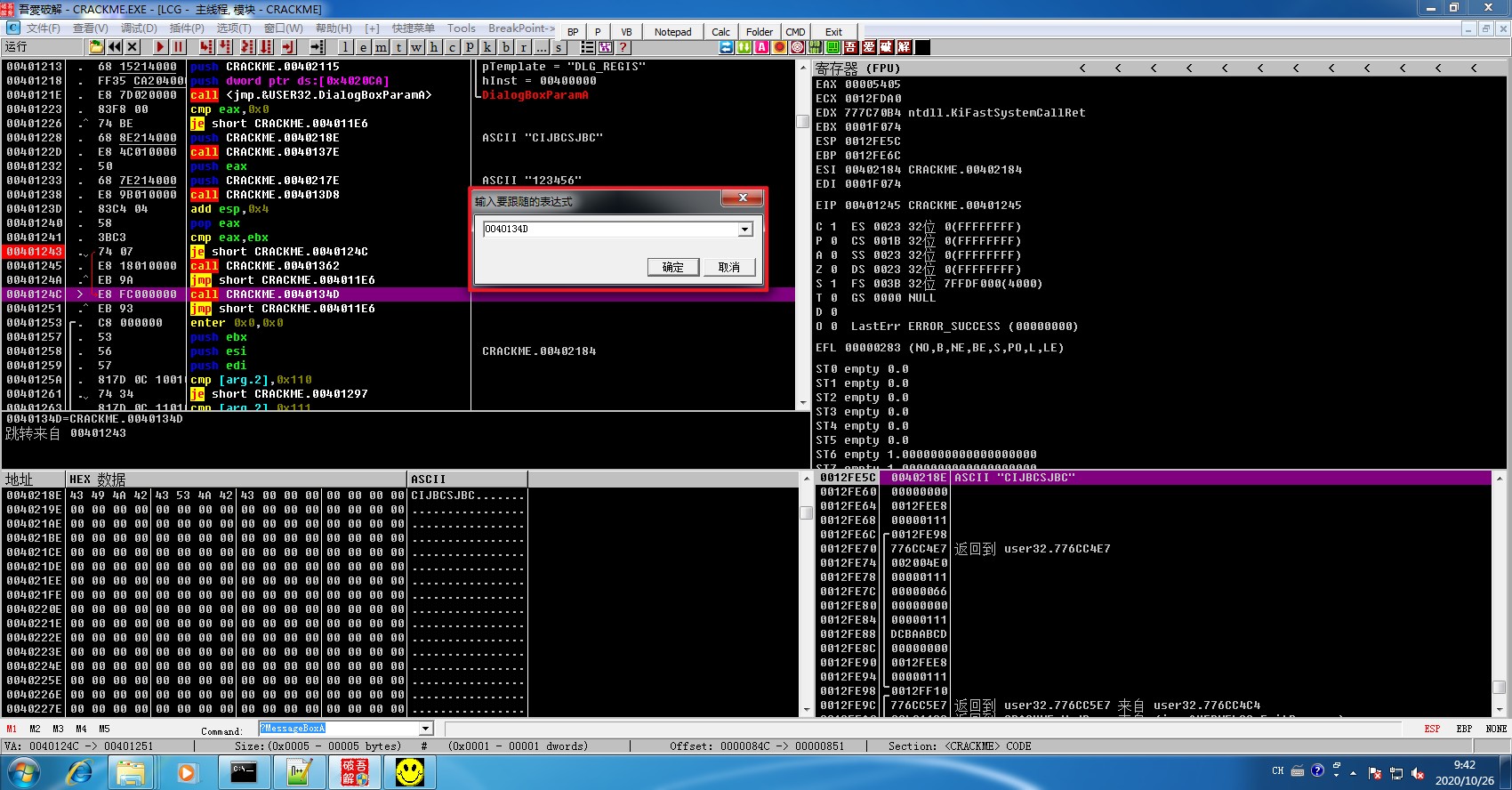Open the 调试(D) menu
The width and height of the screenshot is (1512, 790).
tap(139, 28)
